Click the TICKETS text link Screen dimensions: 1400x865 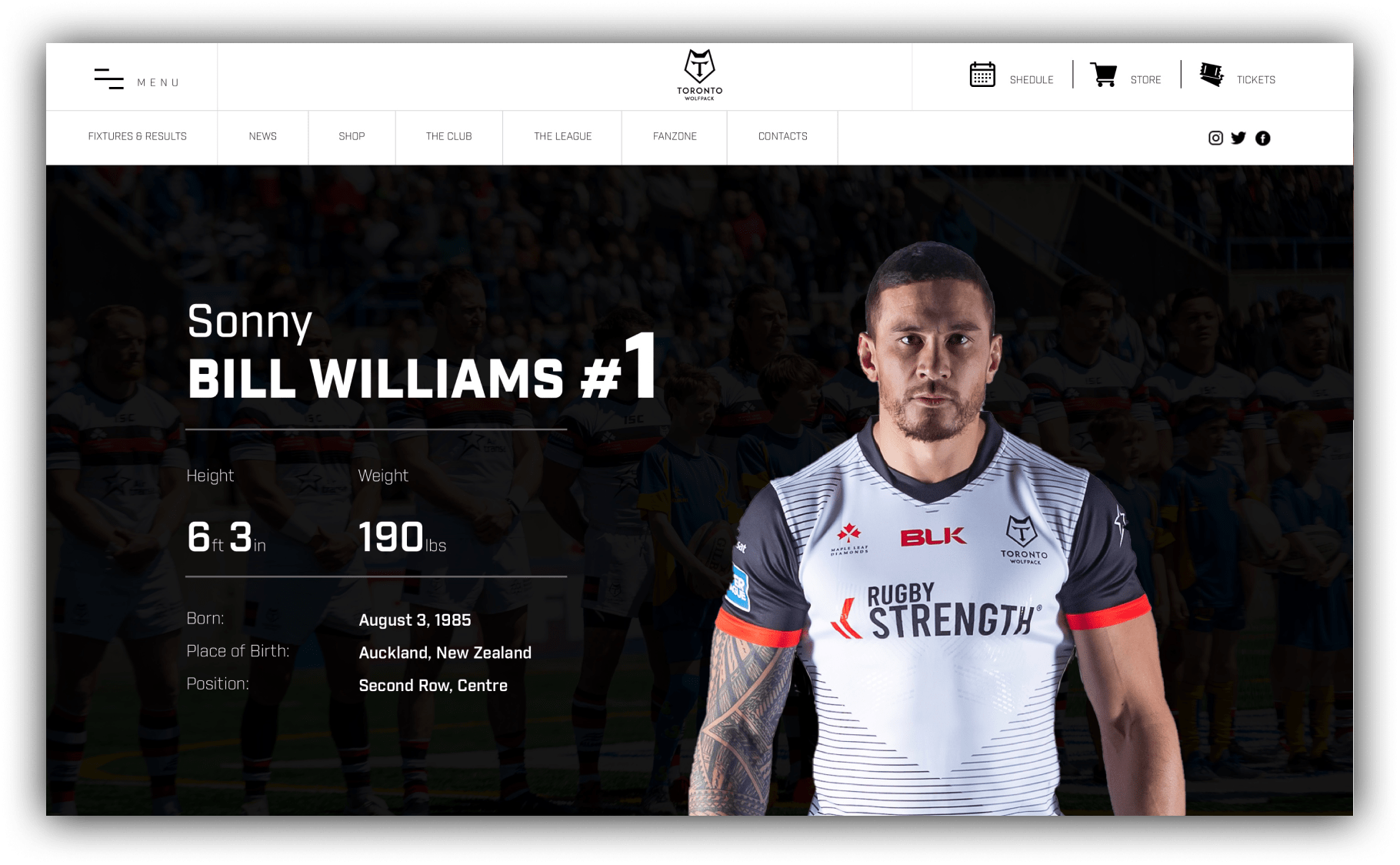click(x=1255, y=80)
